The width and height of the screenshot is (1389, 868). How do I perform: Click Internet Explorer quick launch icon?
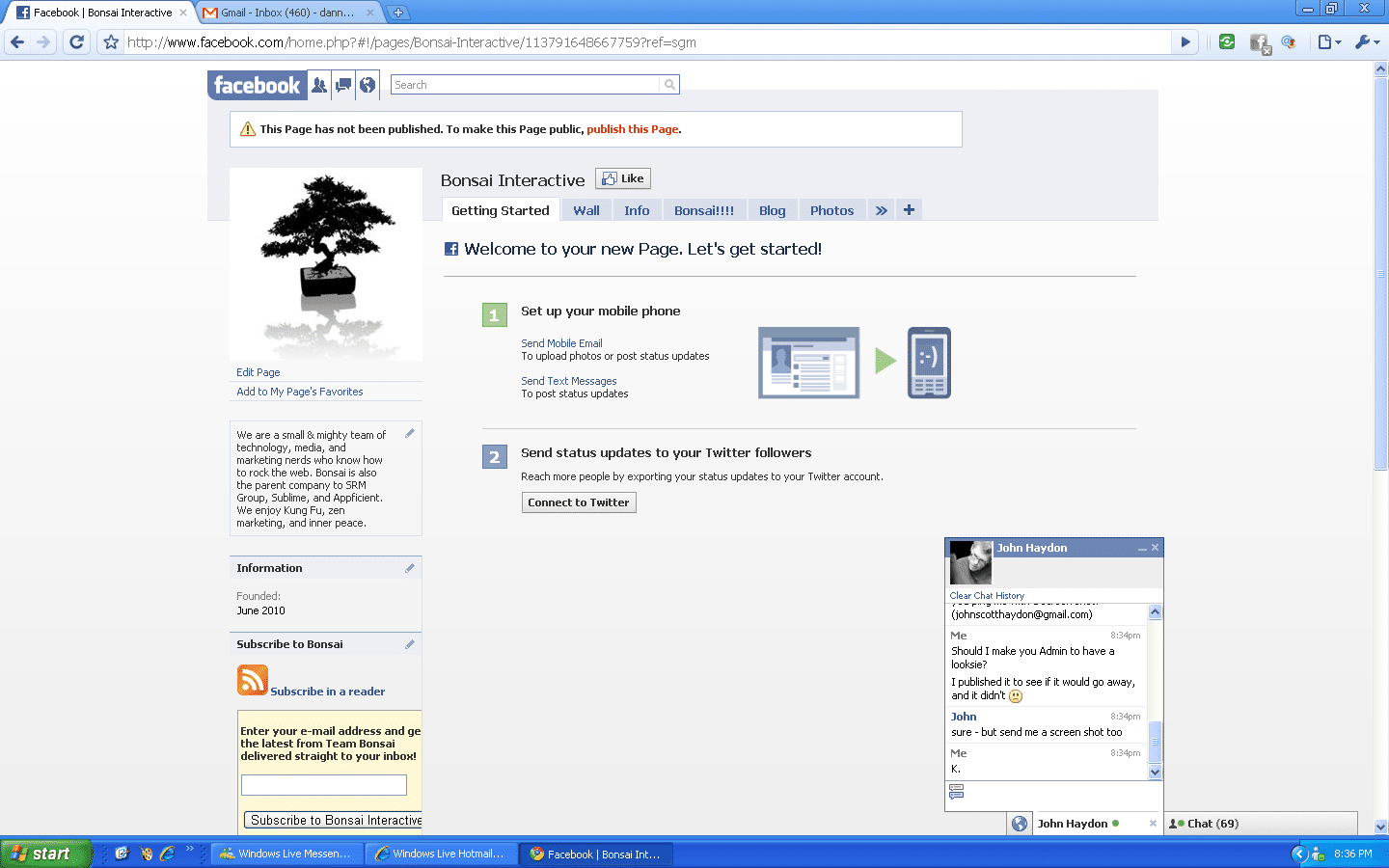(x=167, y=854)
